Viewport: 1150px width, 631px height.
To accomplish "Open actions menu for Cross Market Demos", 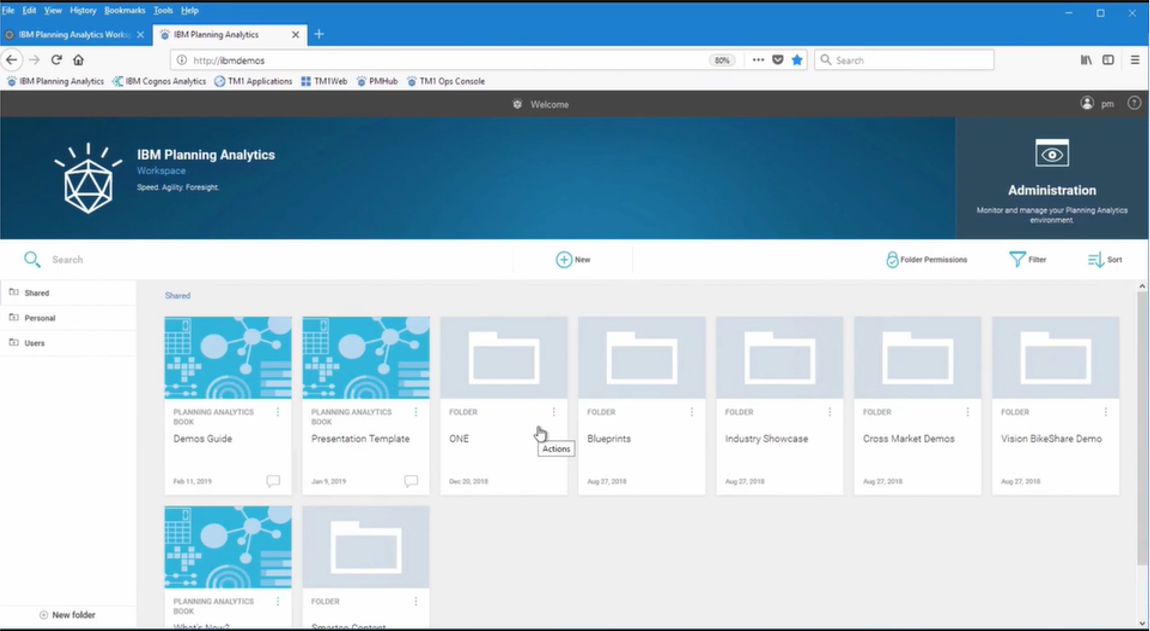I will pyautogui.click(x=967, y=412).
